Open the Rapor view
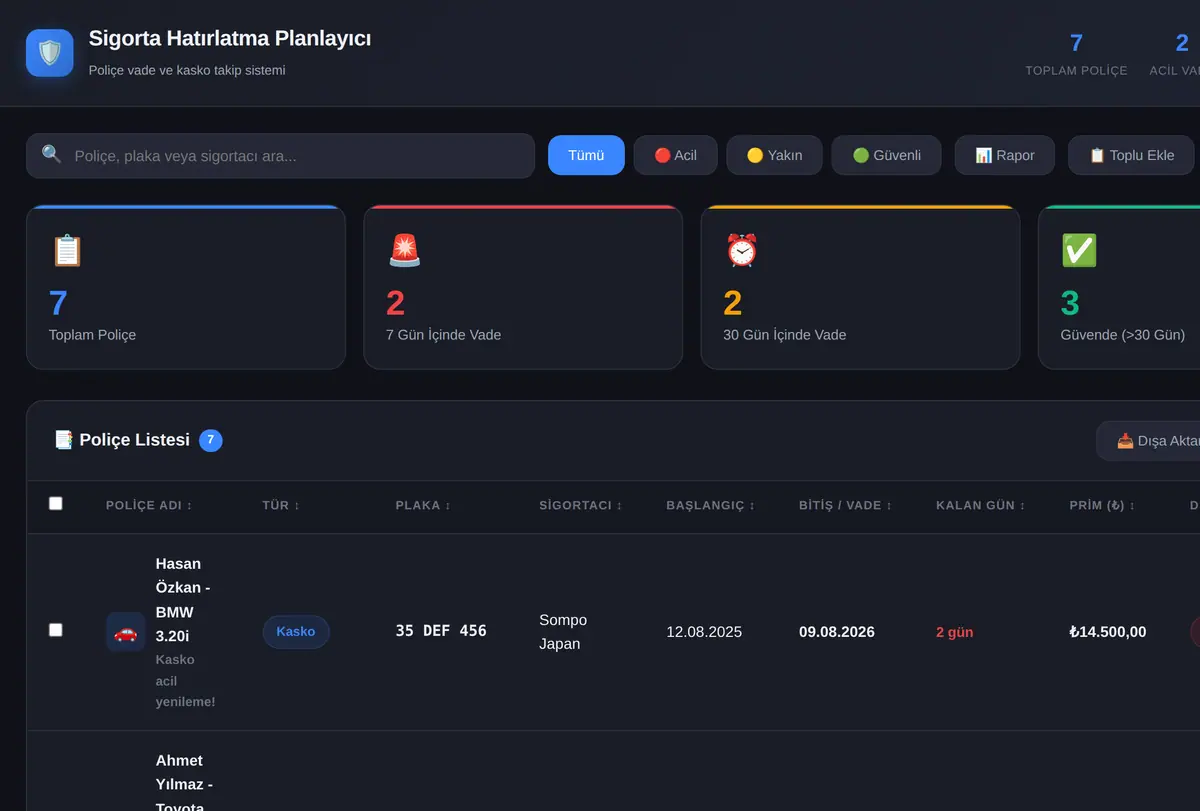The image size is (1200, 811). tap(1004, 155)
